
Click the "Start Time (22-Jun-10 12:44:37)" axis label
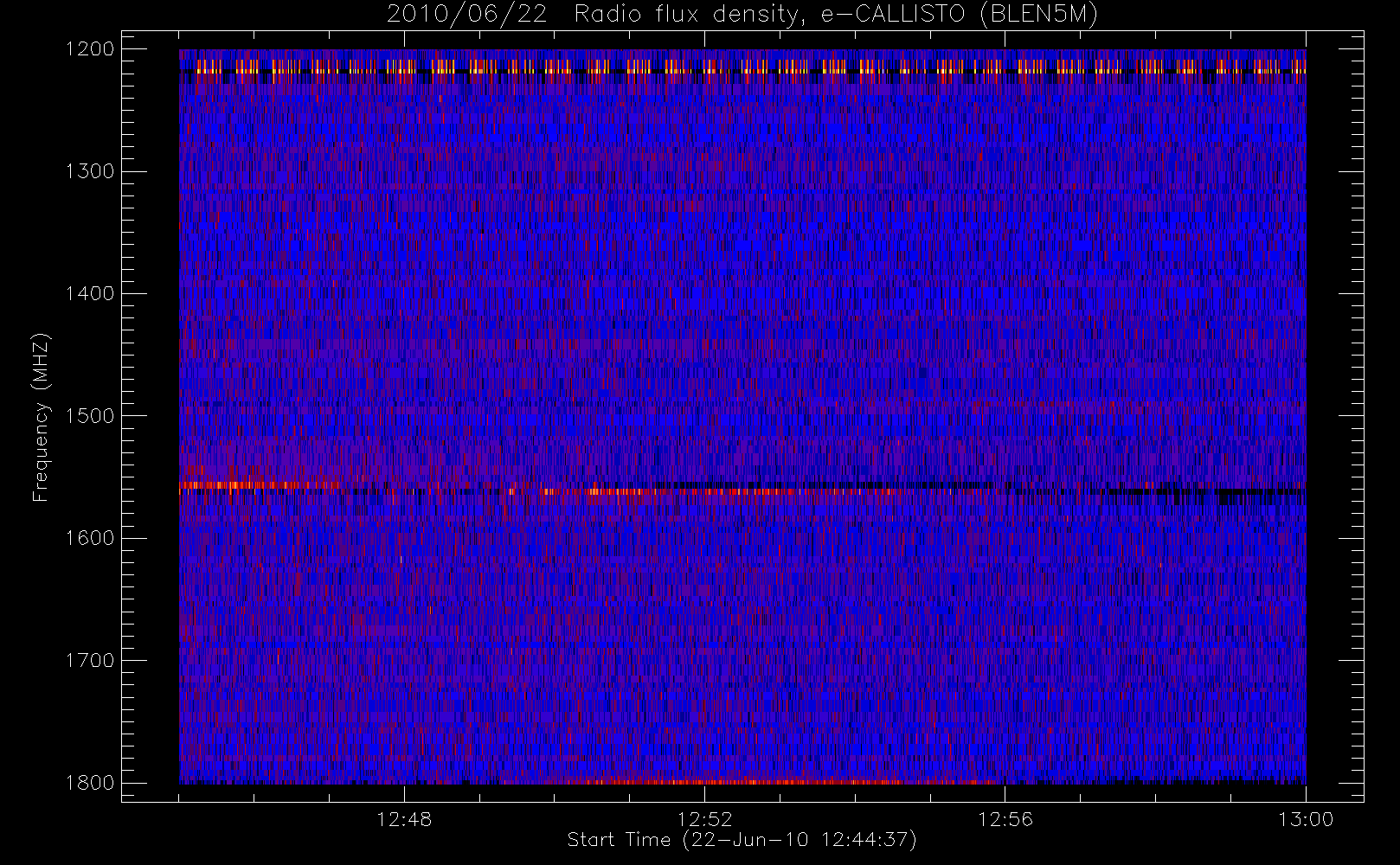pyautogui.click(x=742, y=840)
